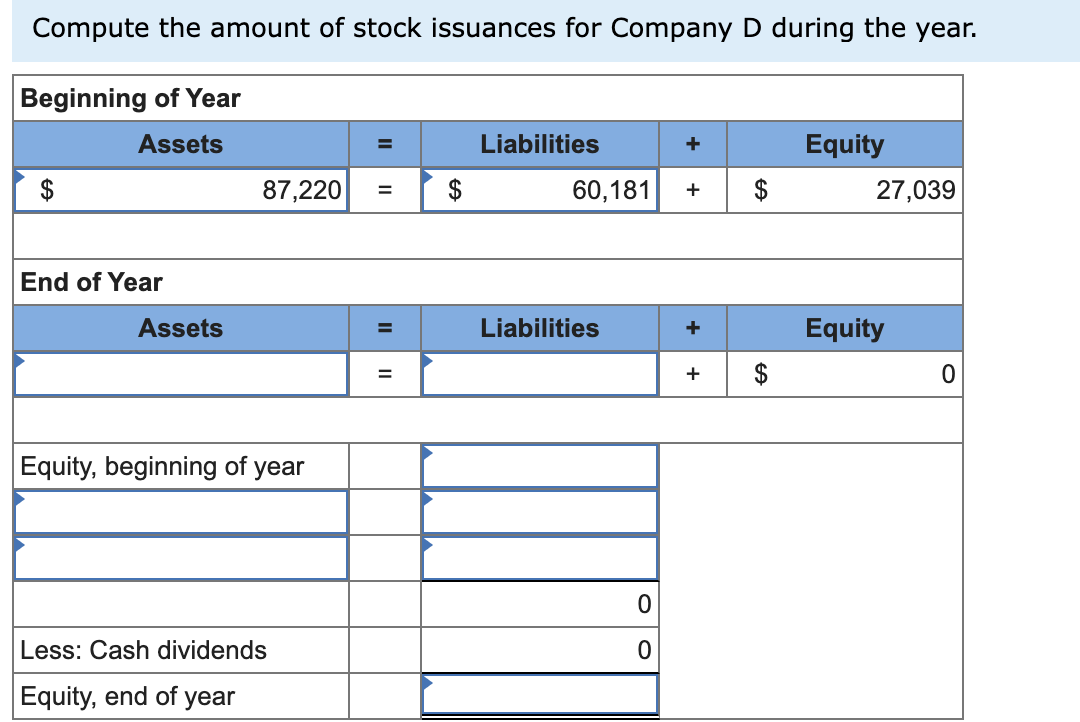Select the first blank description field below Equity beginning
The height and width of the screenshot is (722, 1080).
point(180,511)
